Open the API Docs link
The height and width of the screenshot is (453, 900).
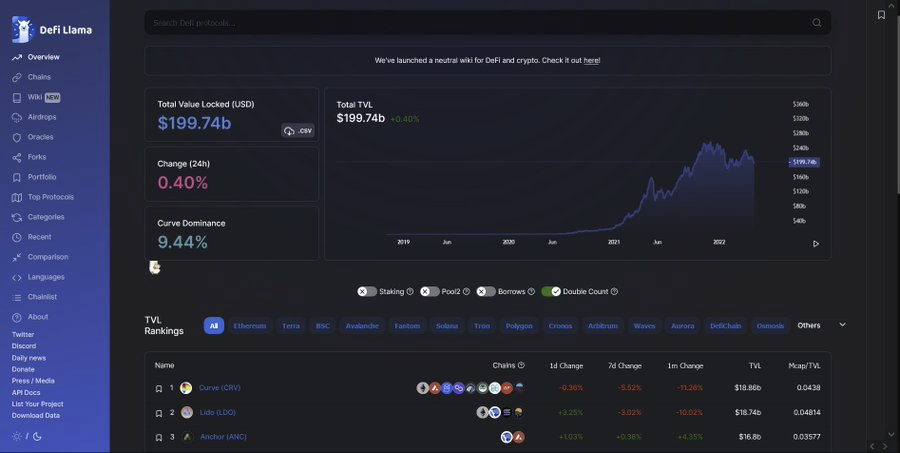(26, 393)
